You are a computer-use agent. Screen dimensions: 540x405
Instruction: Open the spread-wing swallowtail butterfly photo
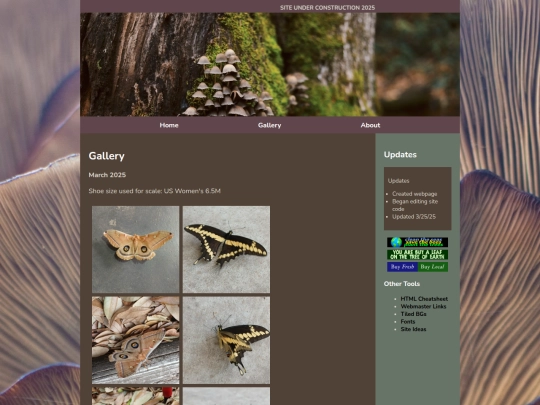(226, 249)
